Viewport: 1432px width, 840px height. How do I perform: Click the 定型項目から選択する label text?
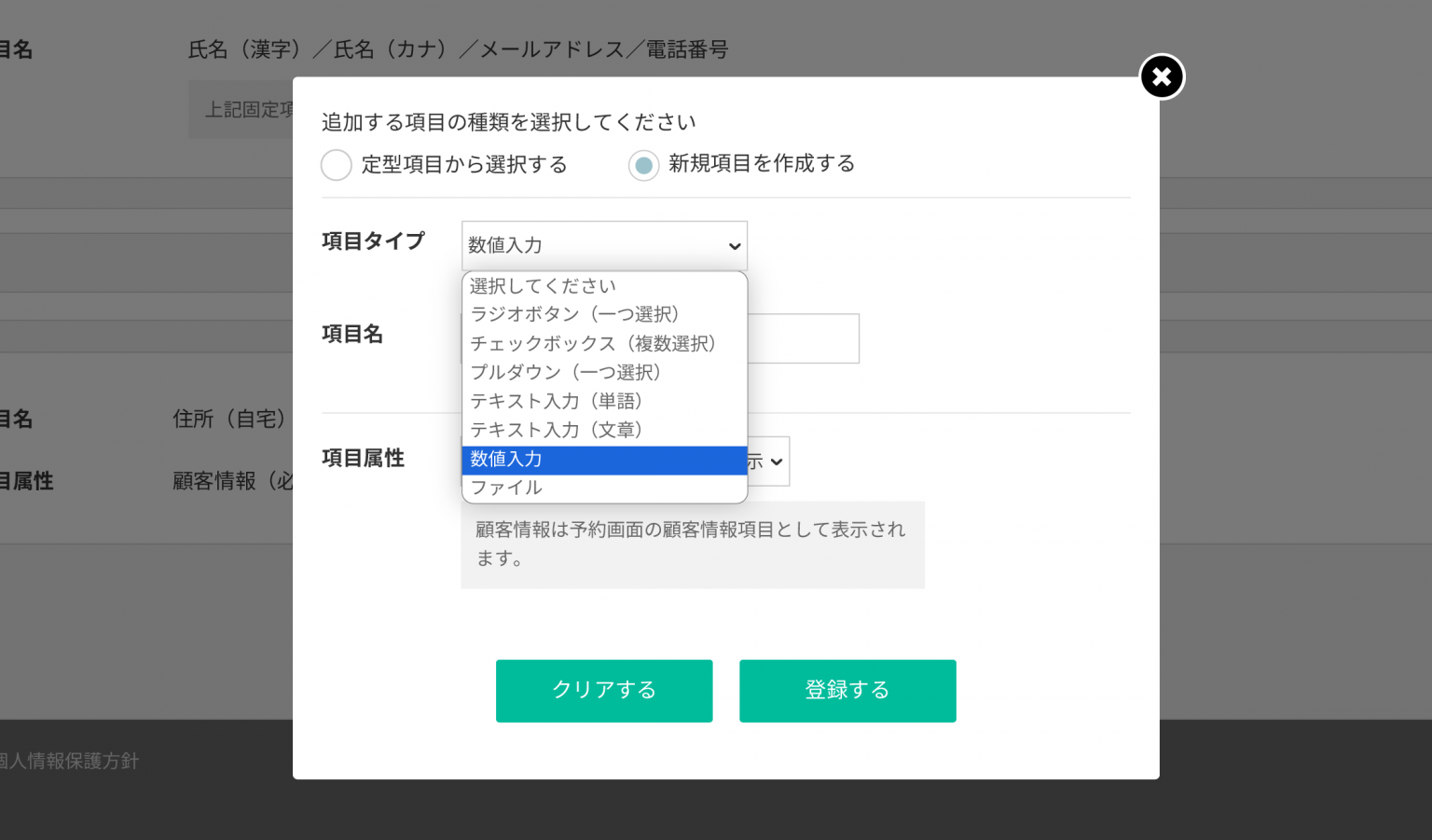pyautogui.click(x=464, y=165)
